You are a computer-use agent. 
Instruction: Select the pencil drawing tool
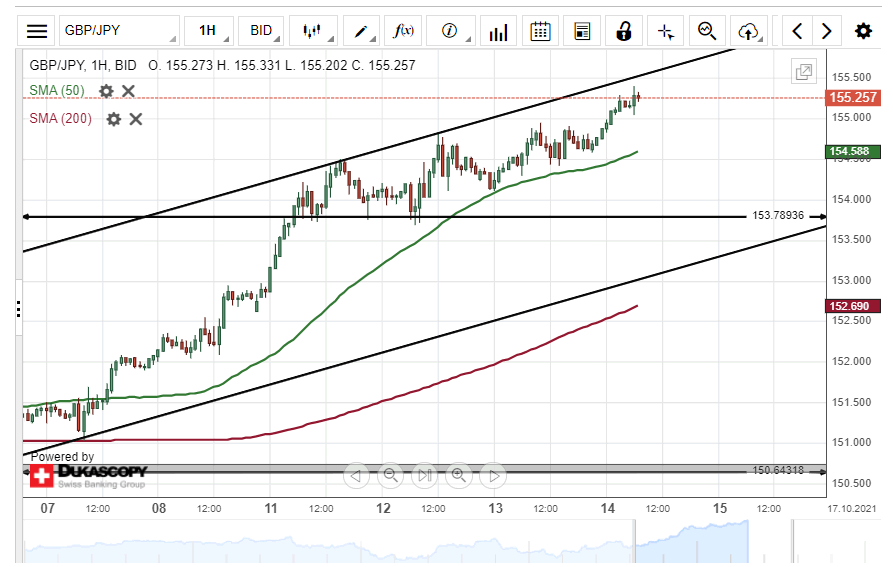[361, 31]
